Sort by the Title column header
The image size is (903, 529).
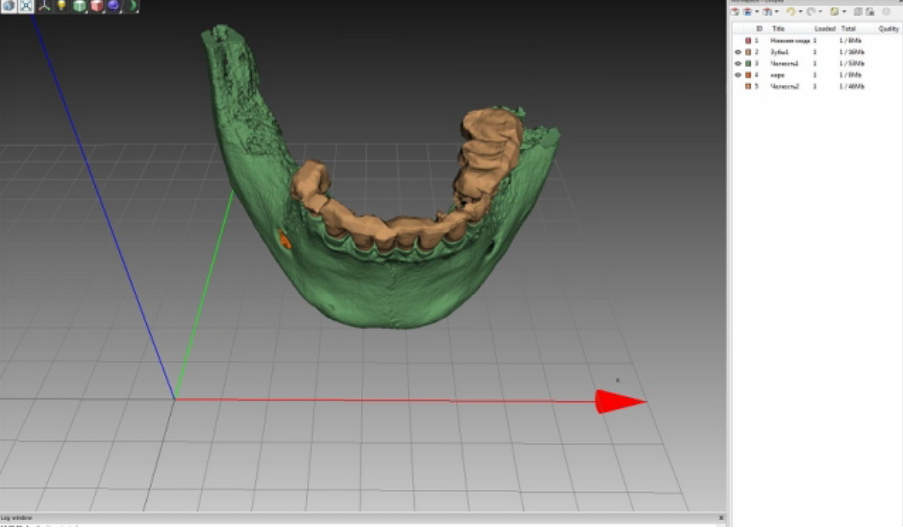click(x=778, y=29)
